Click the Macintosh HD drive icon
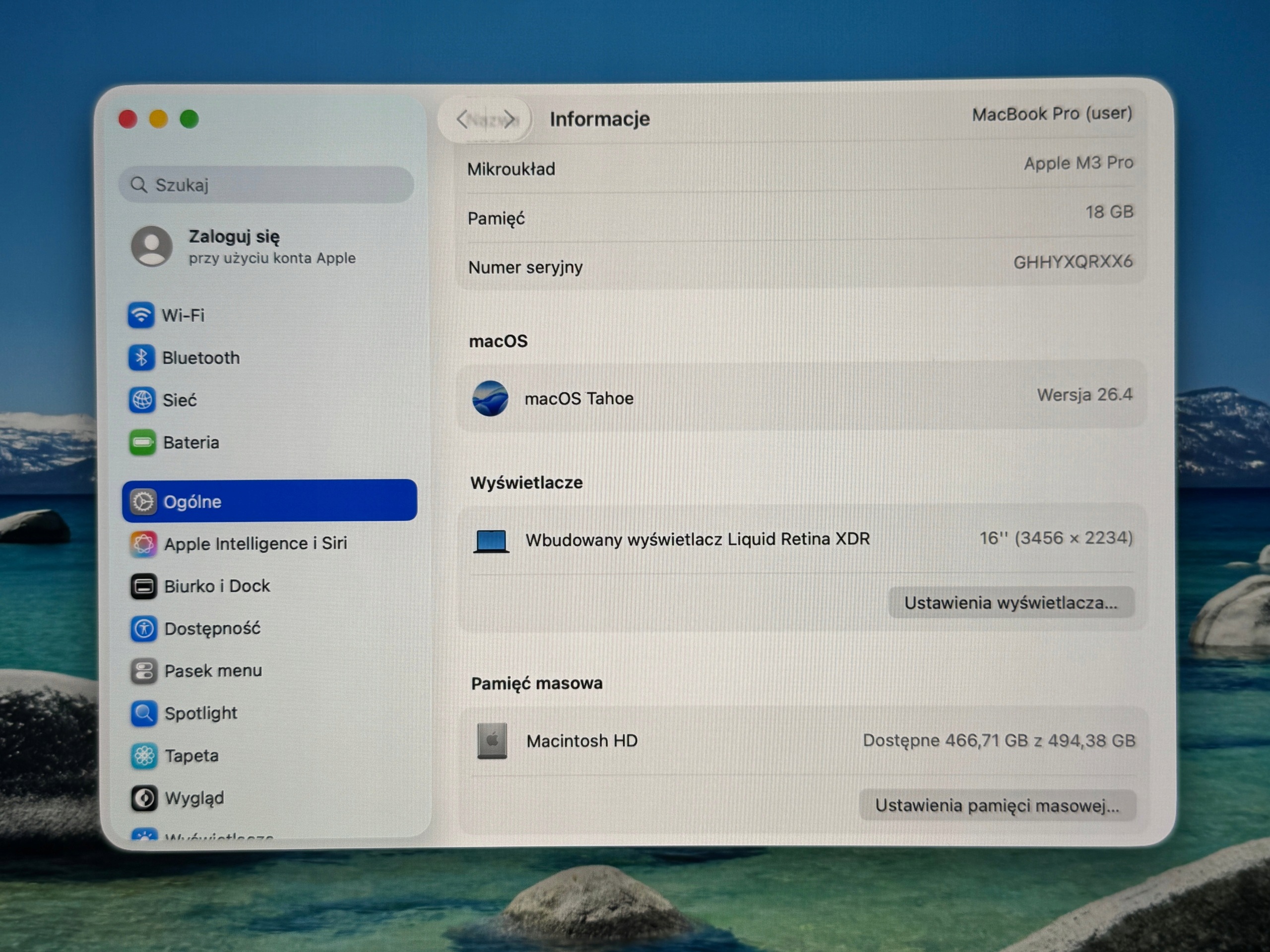This screenshot has height=952, width=1270. point(492,741)
